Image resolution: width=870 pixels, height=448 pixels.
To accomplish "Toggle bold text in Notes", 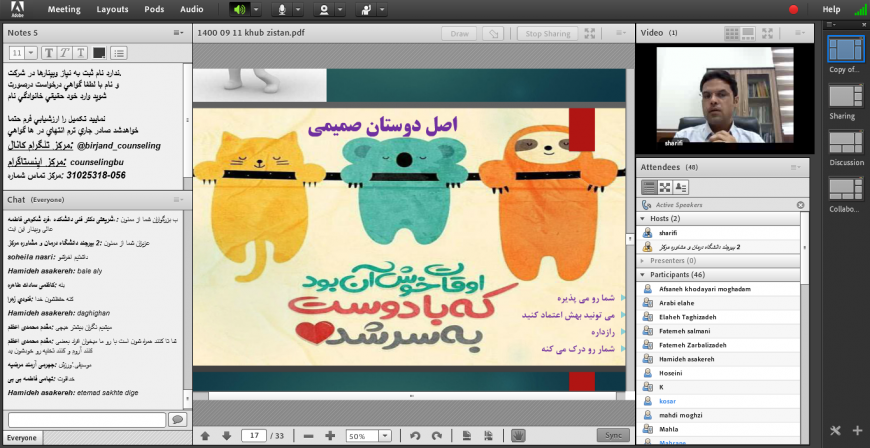I will coord(49,53).
